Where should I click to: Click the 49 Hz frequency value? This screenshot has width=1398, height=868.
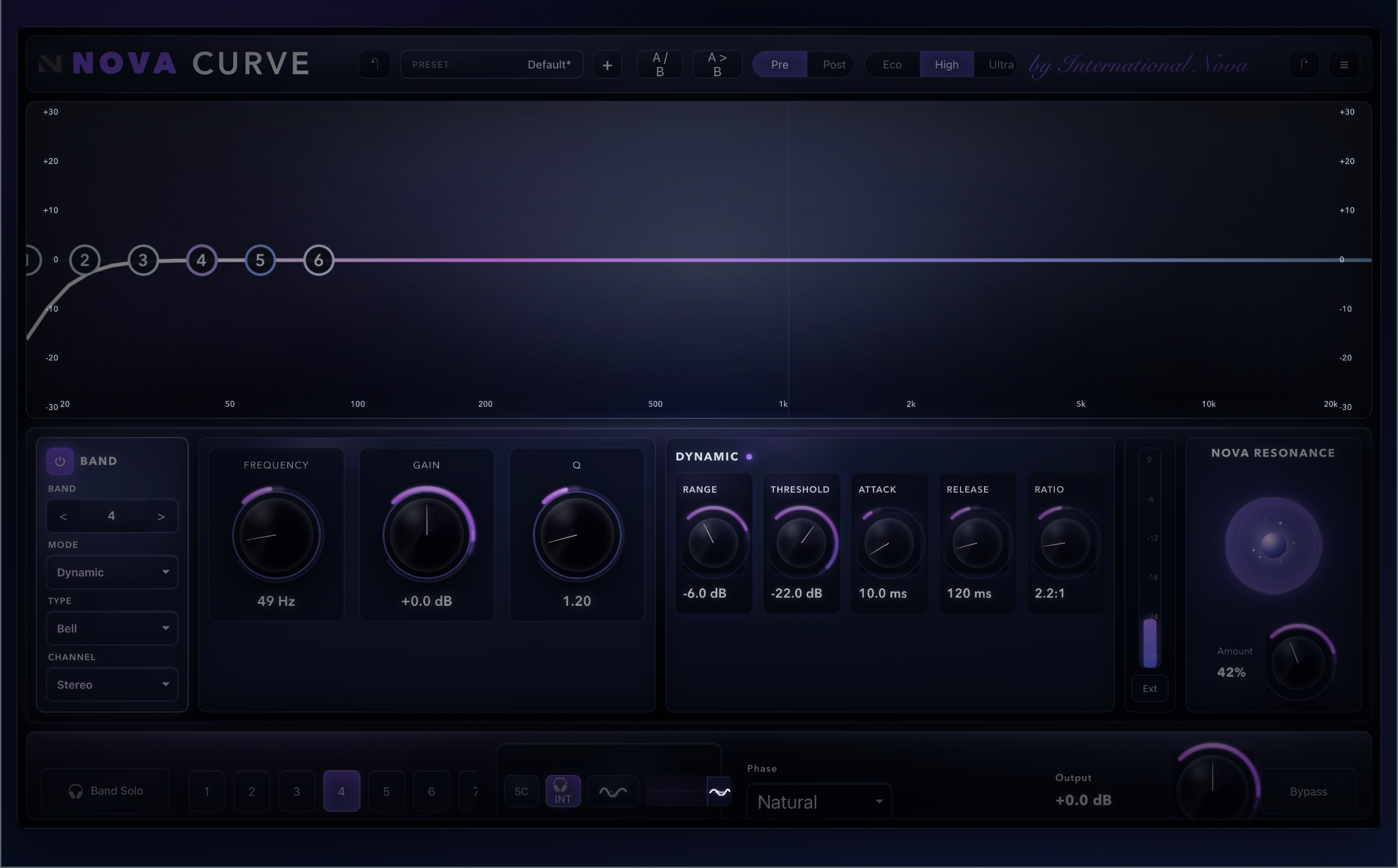(276, 601)
